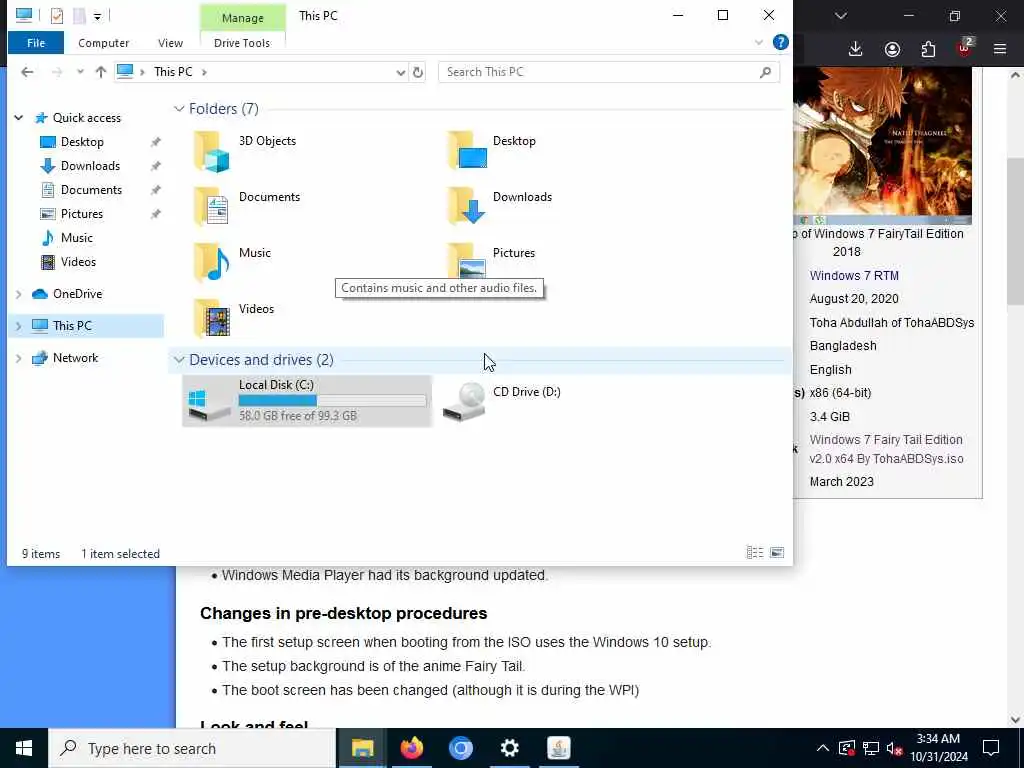Click the search magnifier icon in Explorer
The image size is (1024, 768).
[x=765, y=72]
